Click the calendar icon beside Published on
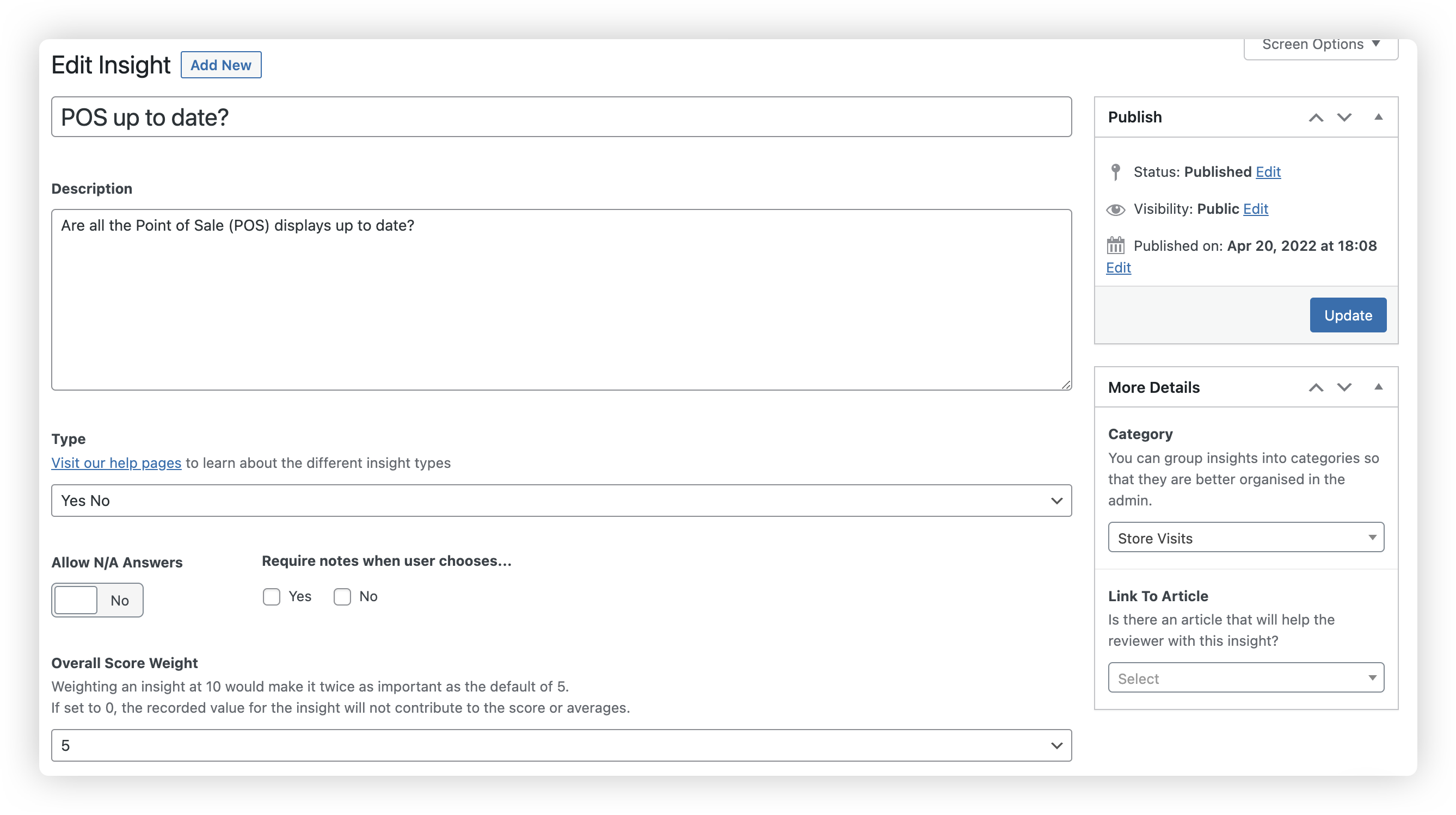The width and height of the screenshot is (1456, 815). coord(1115,246)
